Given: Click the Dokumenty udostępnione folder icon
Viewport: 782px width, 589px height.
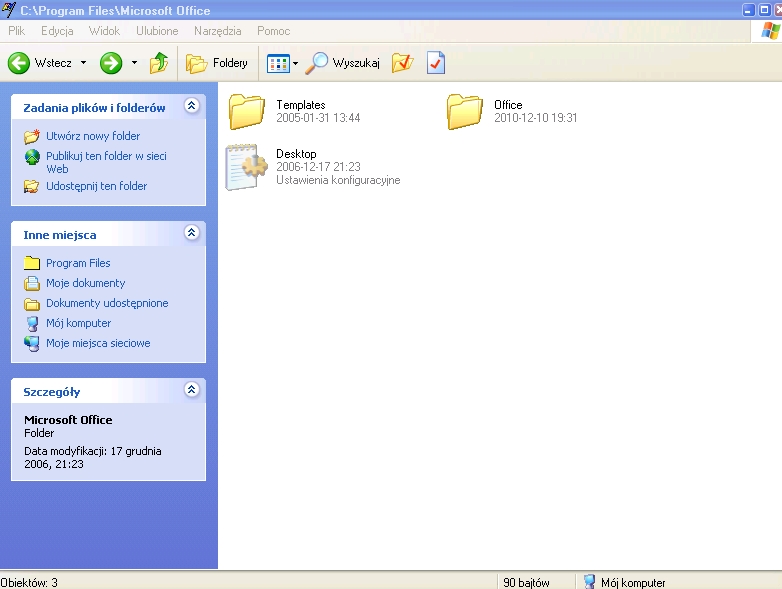Looking at the screenshot, I should coord(32,304).
